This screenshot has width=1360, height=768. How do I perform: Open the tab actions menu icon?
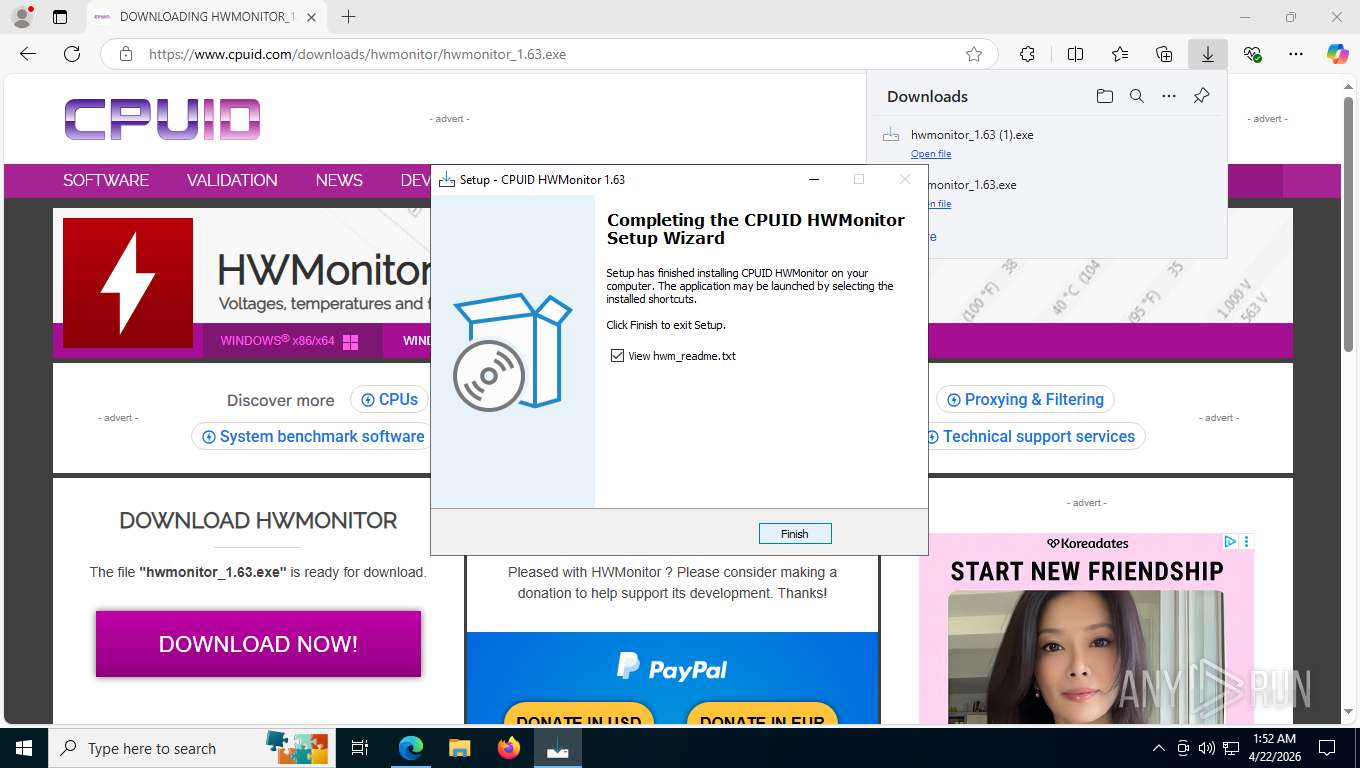pos(60,17)
